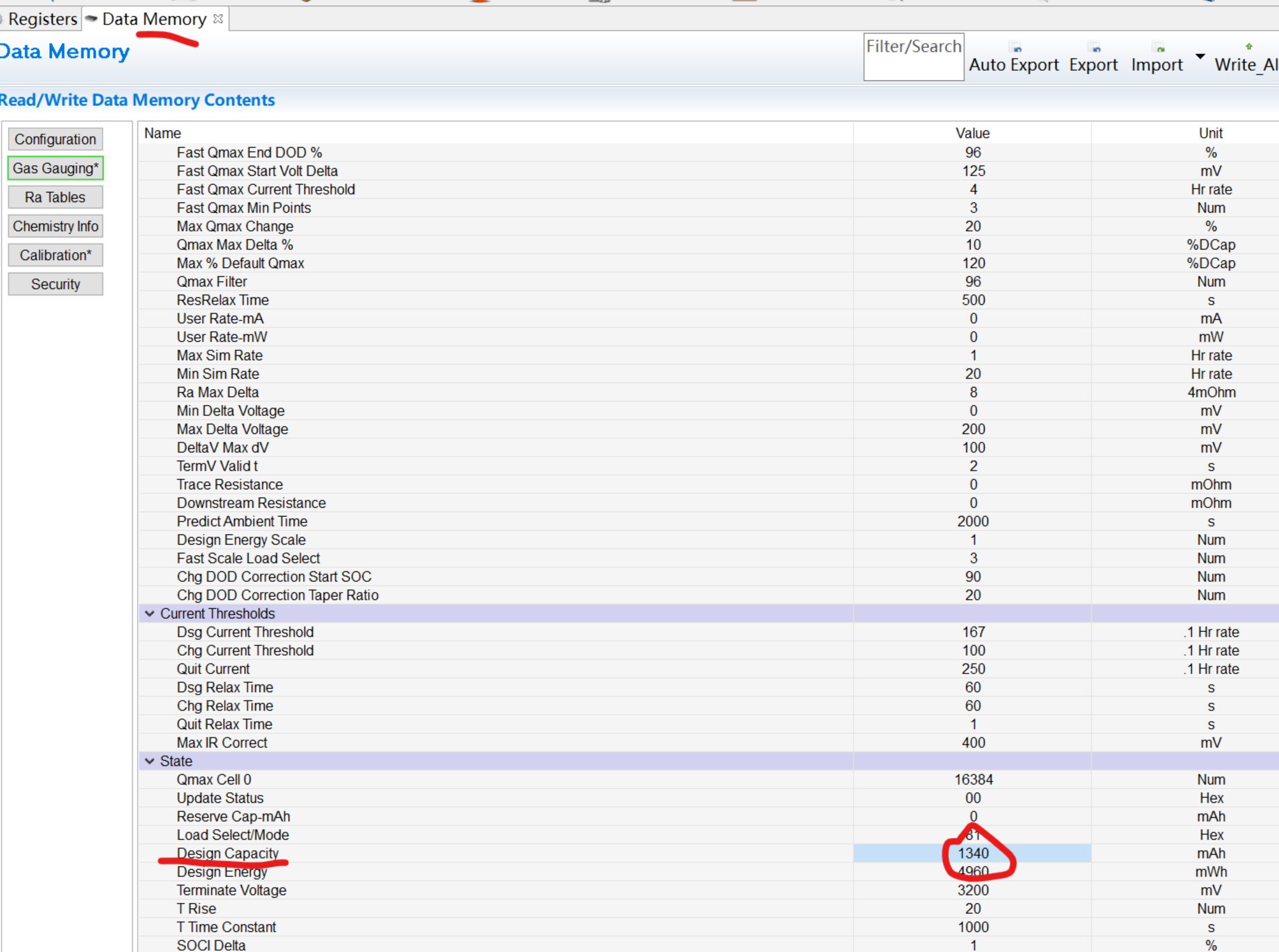
Task: Switch to the Registers tab
Action: pos(42,19)
